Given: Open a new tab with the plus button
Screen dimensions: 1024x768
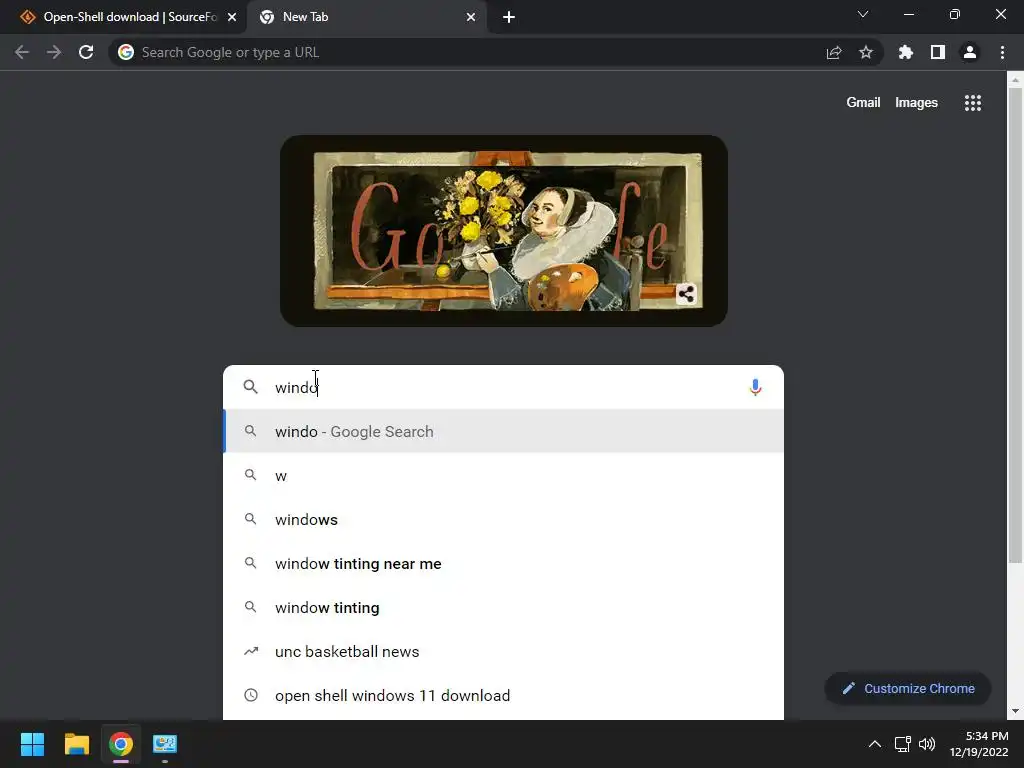Looking at the screenshot, I should (509, 17).
